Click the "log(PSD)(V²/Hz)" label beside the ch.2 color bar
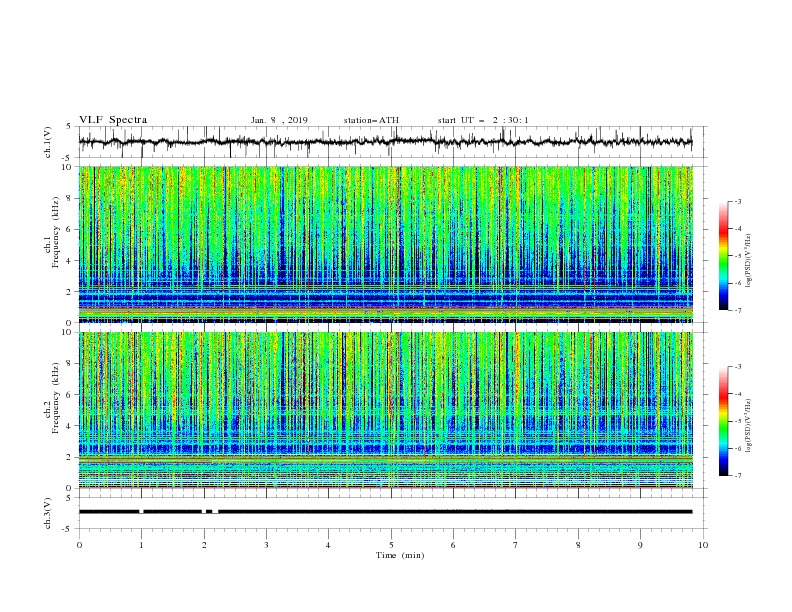Image resolution: width=792 pixels, height=612 pixels. [749, 426]
